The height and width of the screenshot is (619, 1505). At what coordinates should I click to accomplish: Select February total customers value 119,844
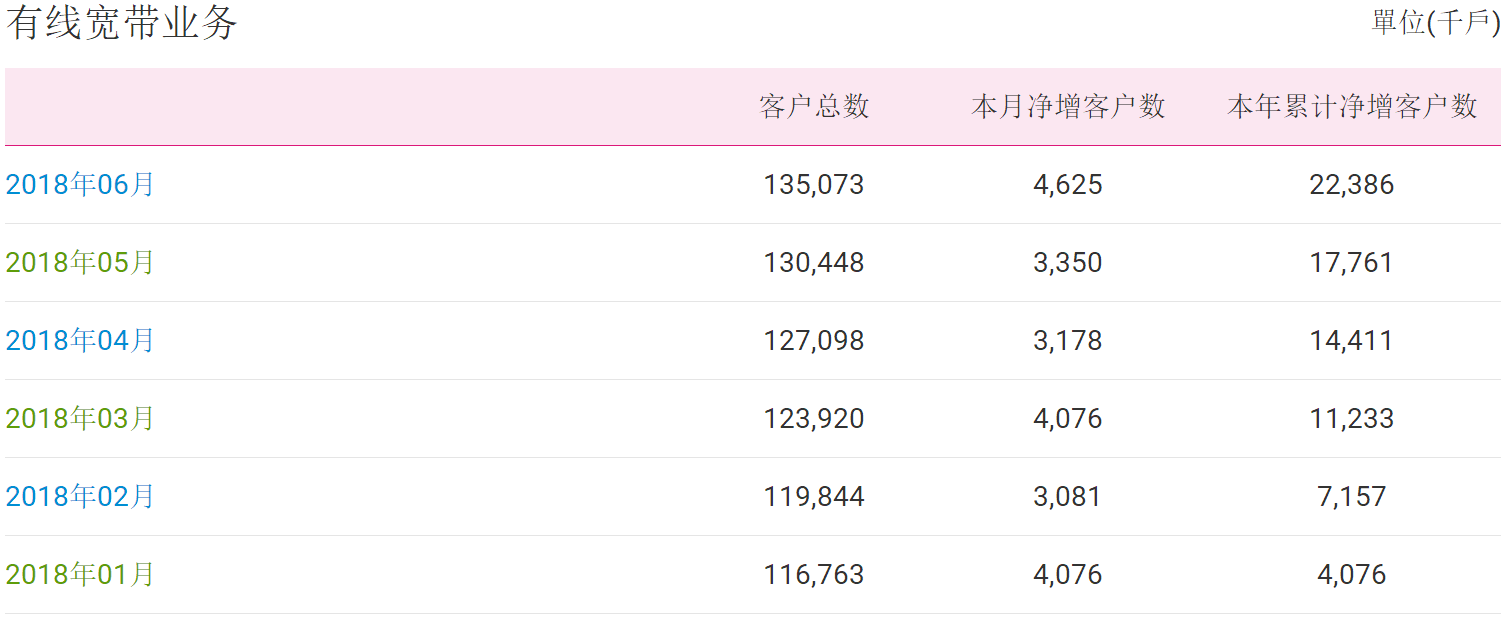[x=814, y=497]
